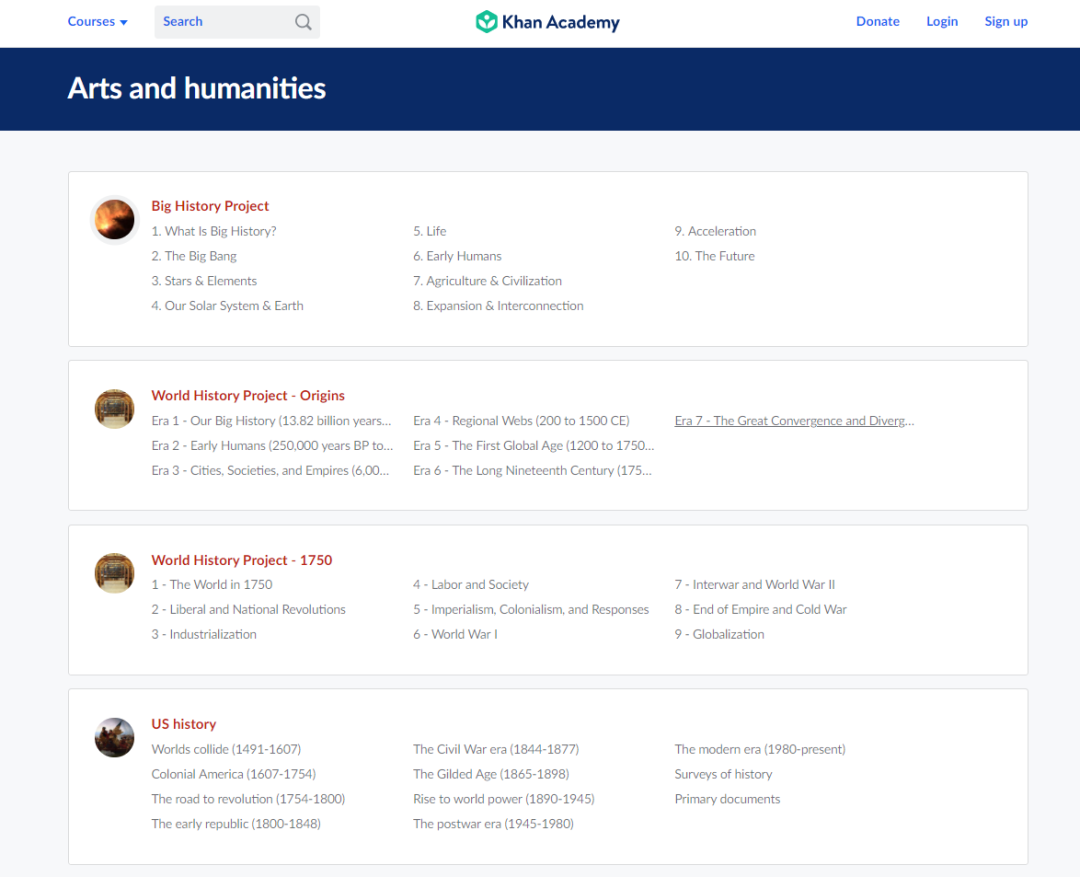Select unit 9. Acceleration
Image resolution: width=1080 pixels, height=877 pixels.
(x=715, y=231)
